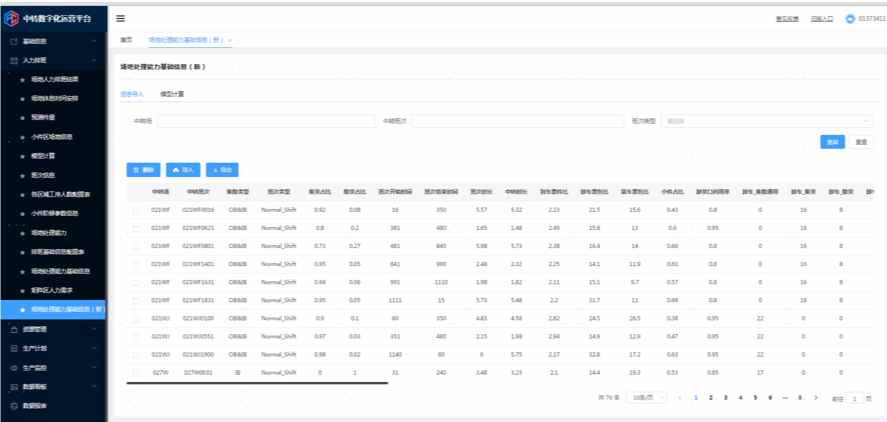
Task: Click the 资源管理 lock icon in sidebar
Action: coord(13,329)
